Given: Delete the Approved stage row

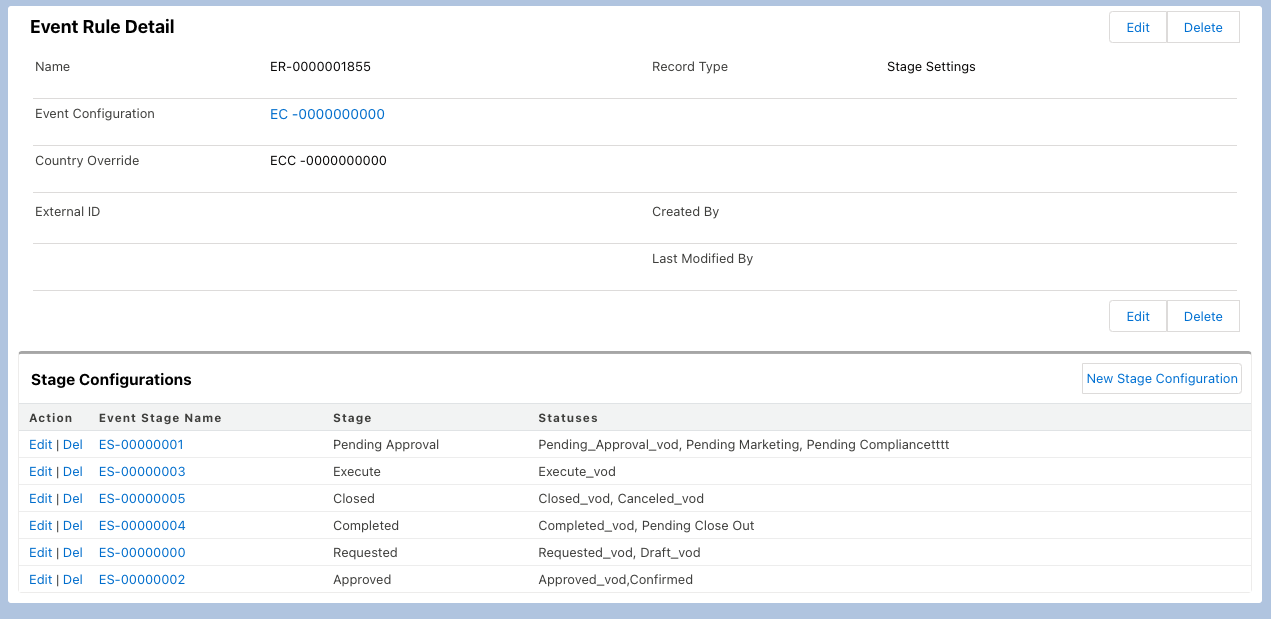Looking at the screenshot, I should click(x=73, y=579).
